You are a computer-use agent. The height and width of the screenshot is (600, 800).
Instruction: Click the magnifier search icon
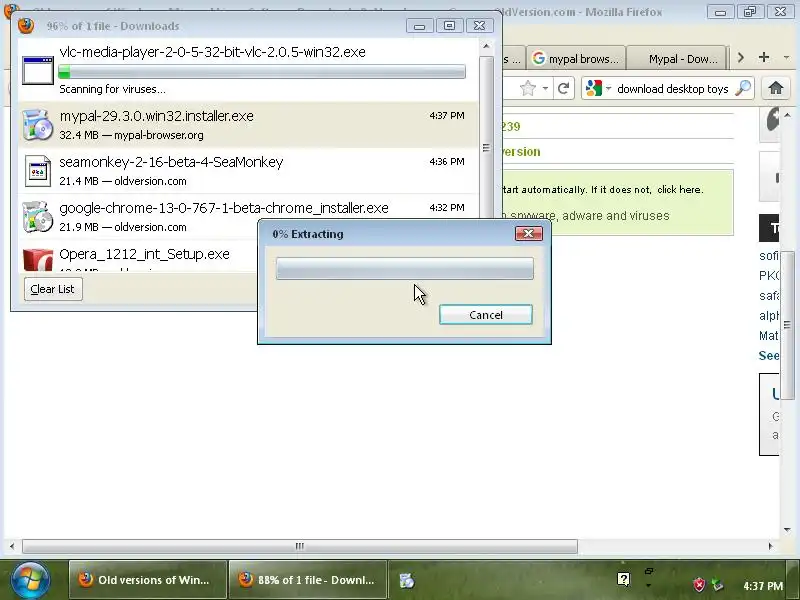pos(743,88)
